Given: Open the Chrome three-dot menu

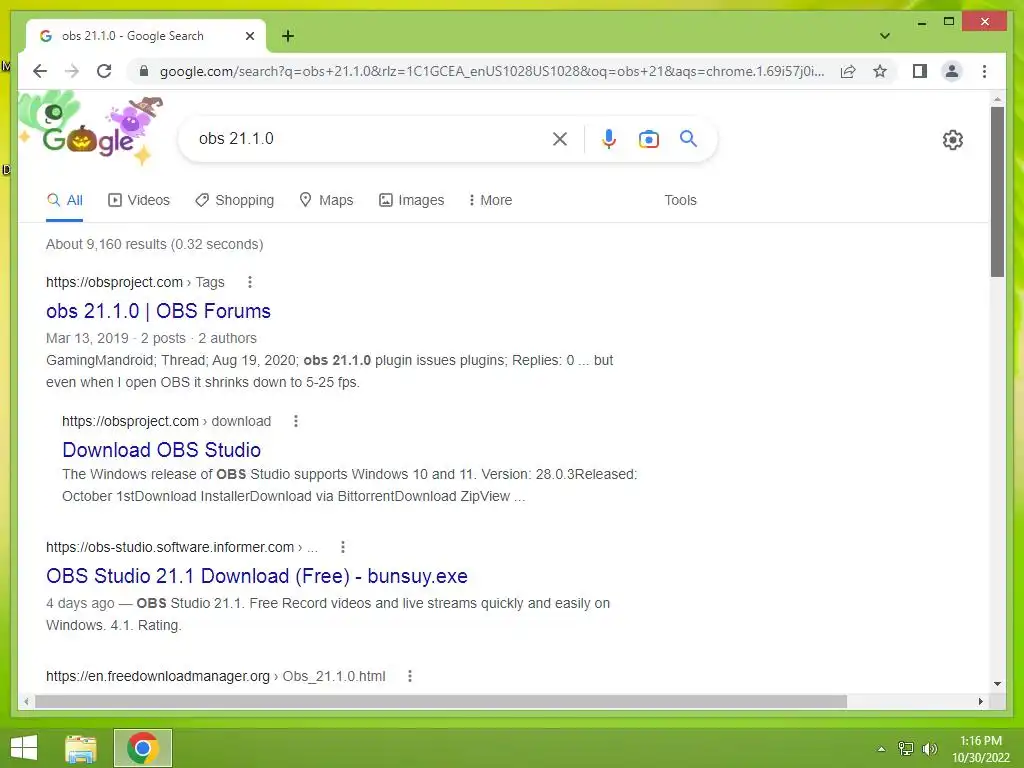Looking at the screenshot, I should pyautogui.click(x=984, y=71).
